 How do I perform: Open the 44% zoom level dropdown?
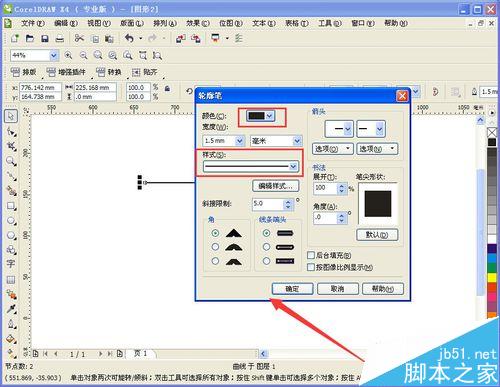54,55
